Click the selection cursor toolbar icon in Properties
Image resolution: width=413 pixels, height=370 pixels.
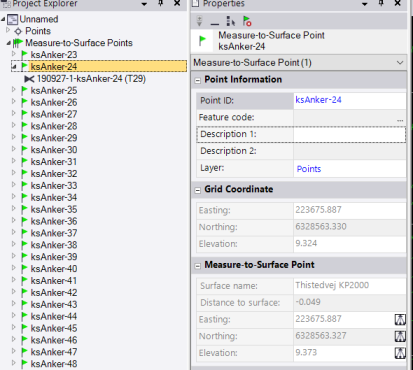tap(230, 21)
